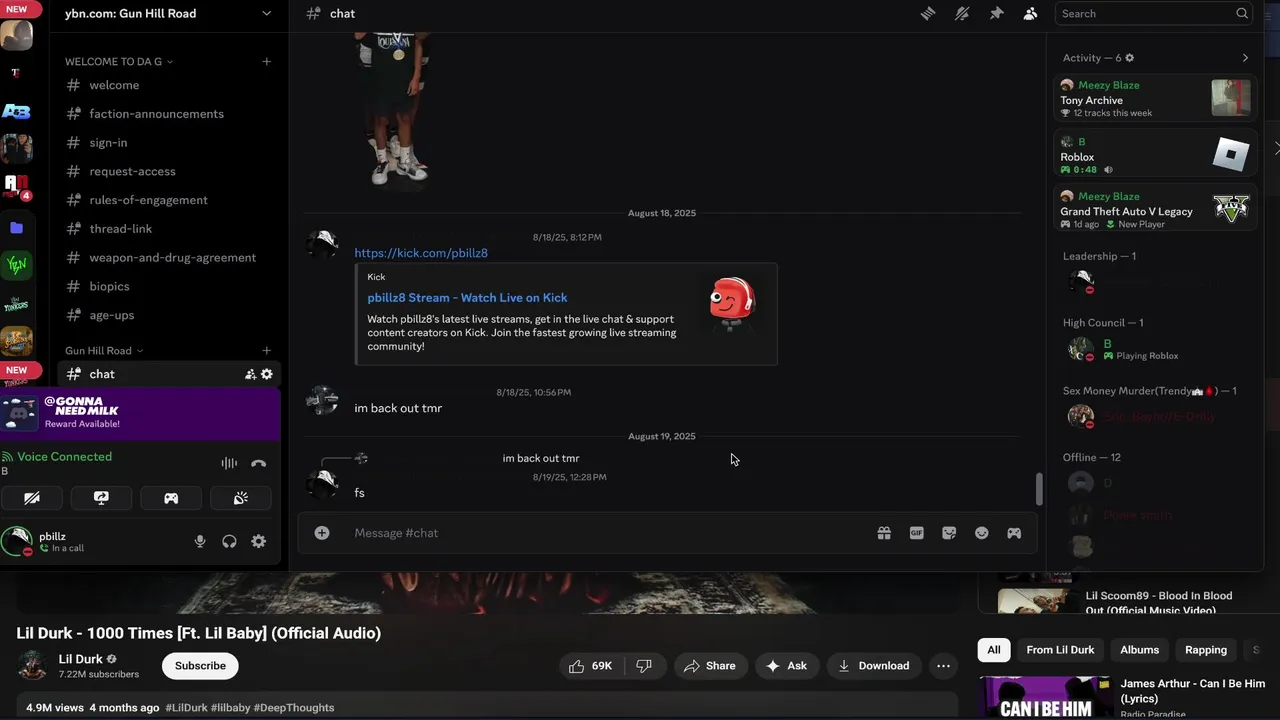1280x720 pixels.
Task: Send a gift icon
Action: [884, 533]
